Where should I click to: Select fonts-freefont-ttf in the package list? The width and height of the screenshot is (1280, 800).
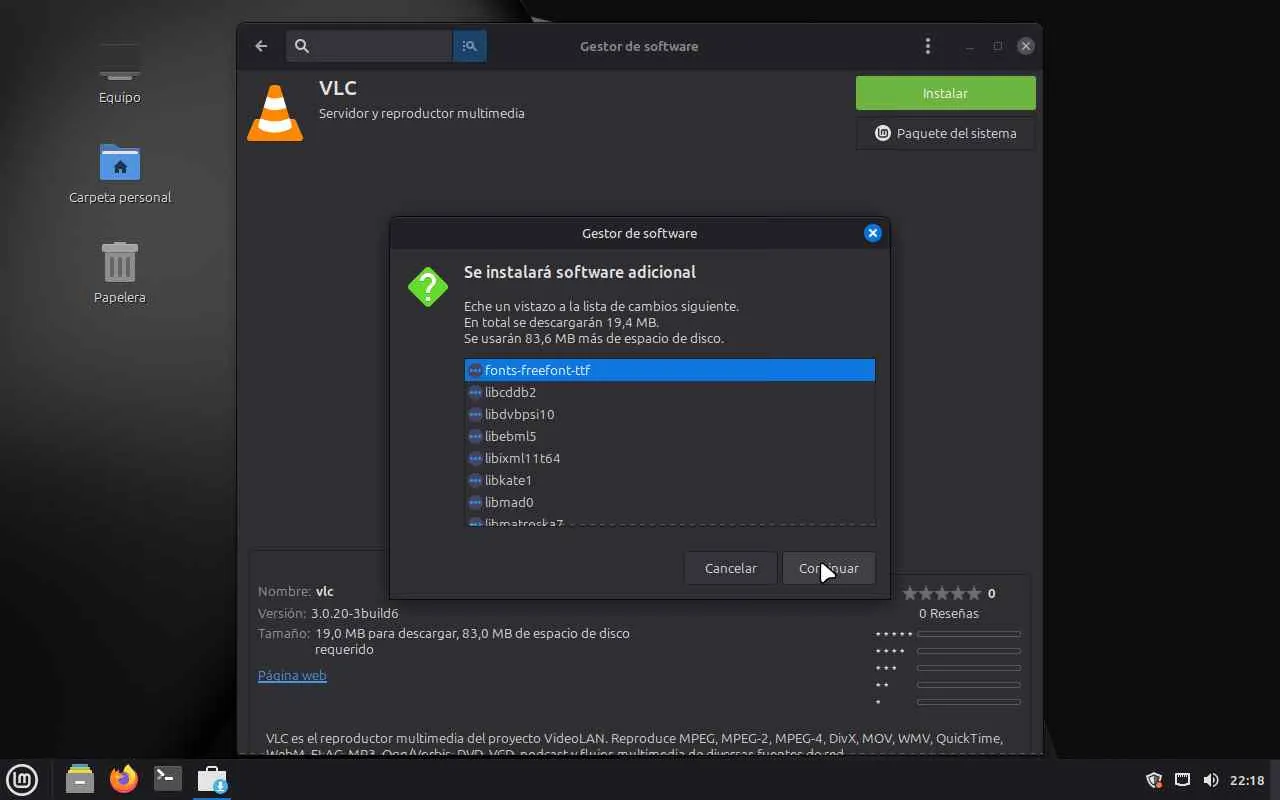click(x=670, y=370)
